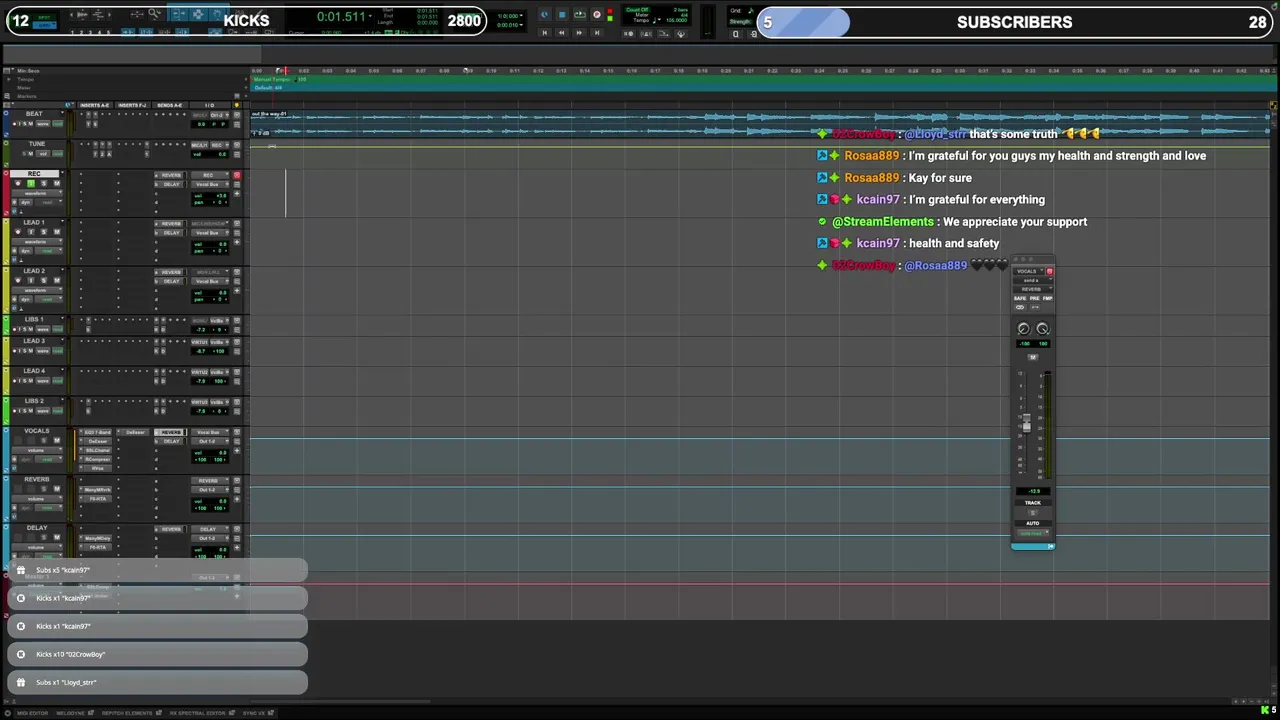1280x720 pixels.
Task: Open VOCALS track Out 1-2 output selector
Action: 210,441
